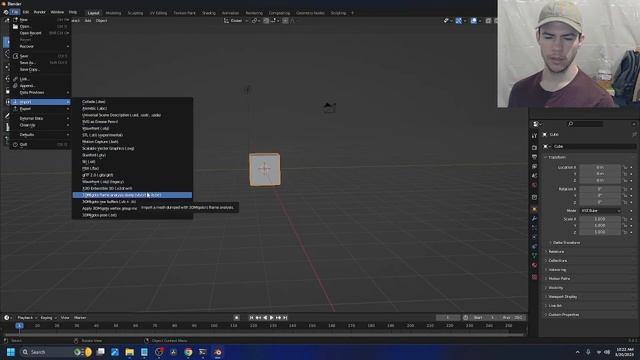
Task: Open Chrome from the Windows taskbar
Action: (188, 352)
